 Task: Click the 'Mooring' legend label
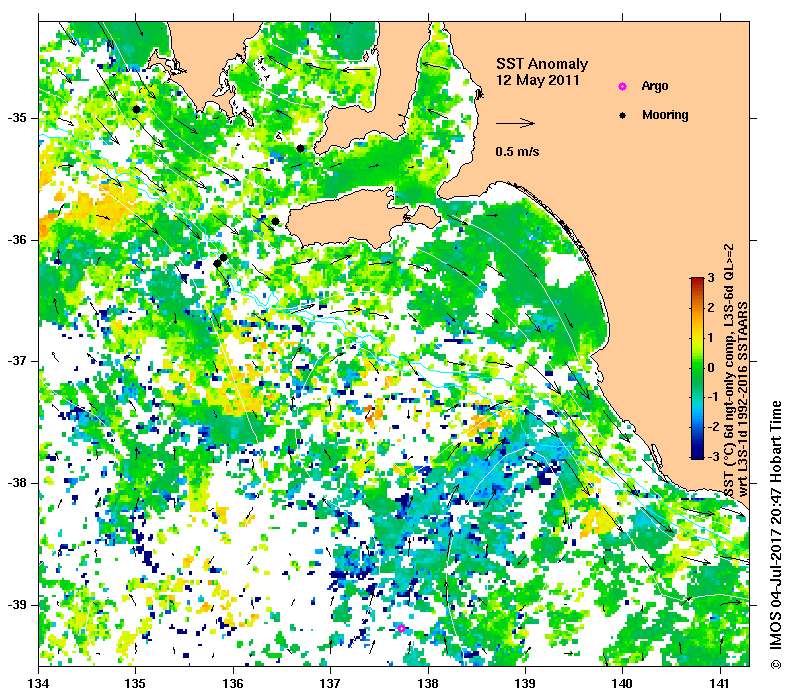[x=665, y=115]
